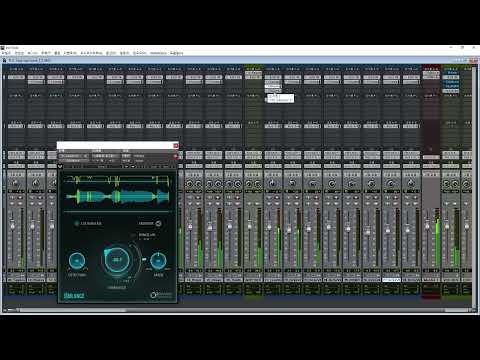Screen dimensions: 480x360
Task: Open the AudioSuite menu in the menu bar
Action: 91,53
